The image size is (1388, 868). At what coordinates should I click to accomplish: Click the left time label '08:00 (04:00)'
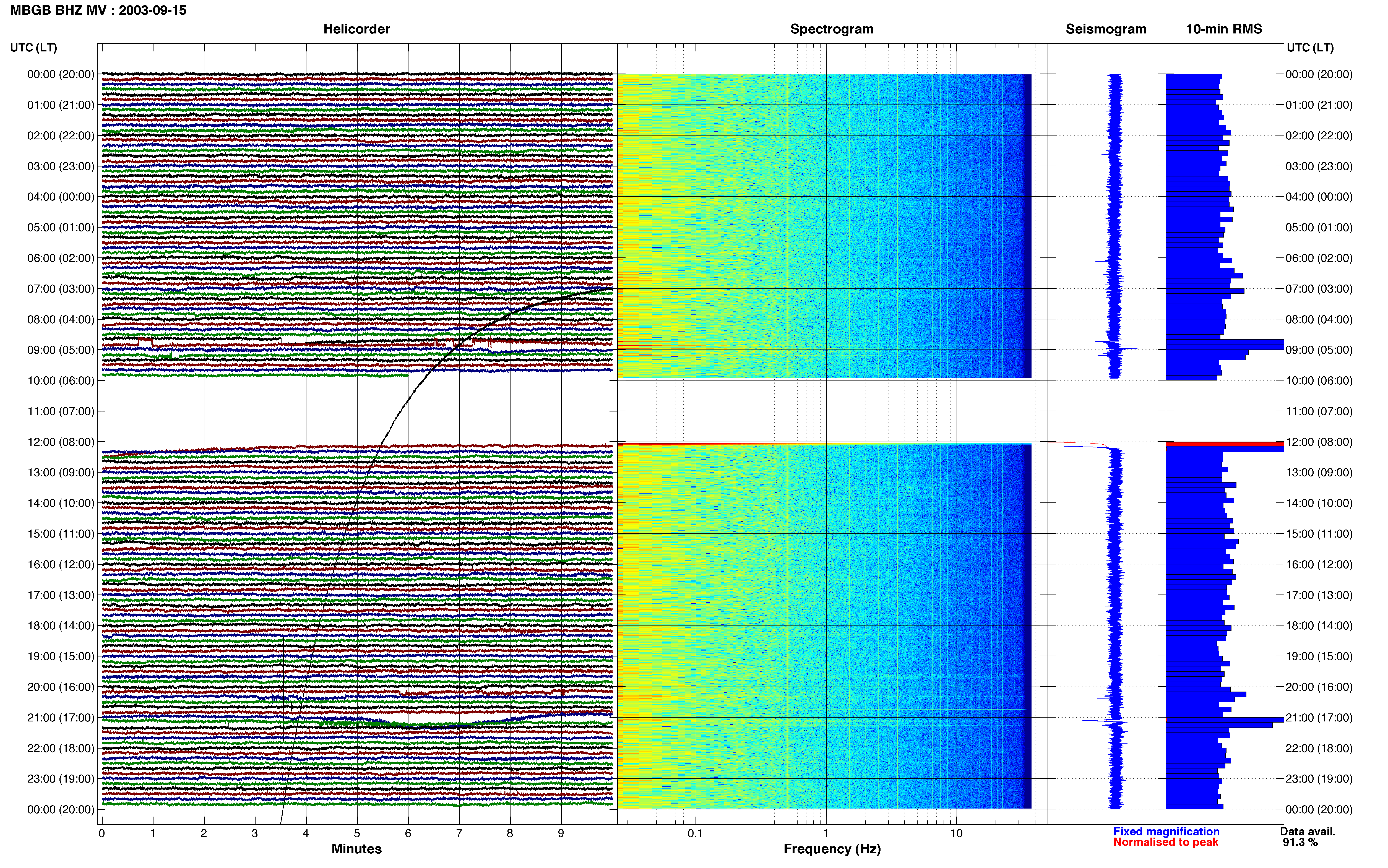tap(61, 319)
